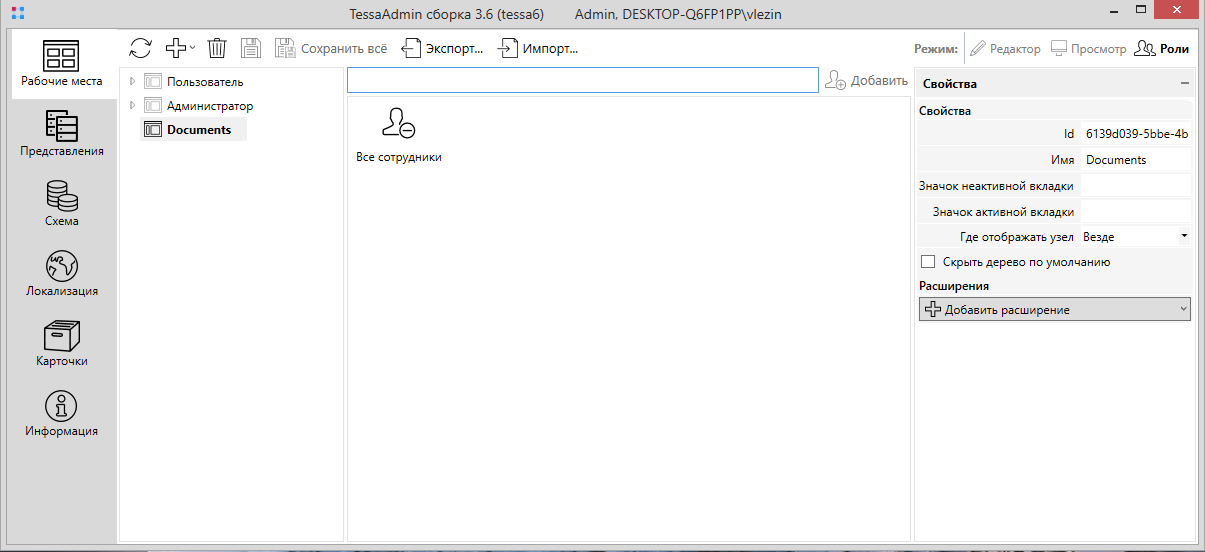Open the Информация section
This screenshot has width=1205, height=552.
click(x=62, y=413)
